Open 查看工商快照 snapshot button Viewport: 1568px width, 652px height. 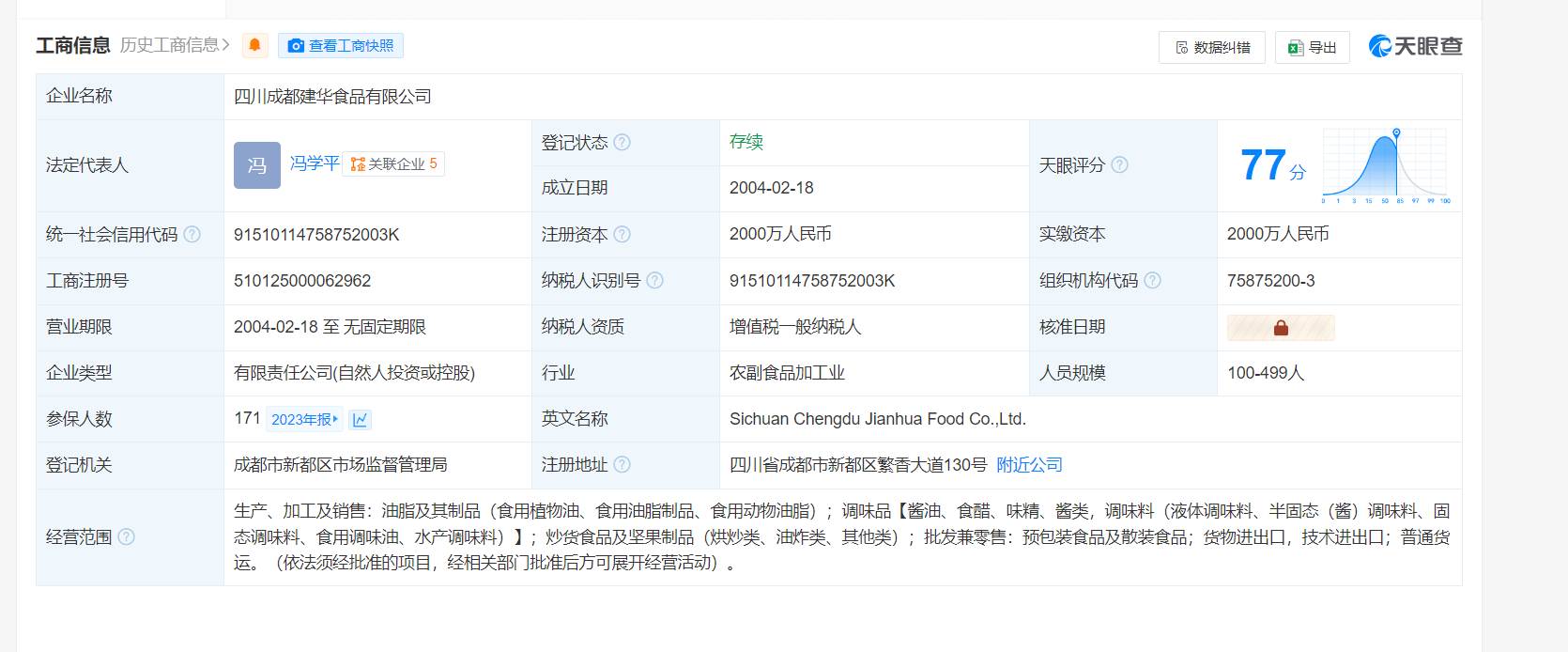341,45
